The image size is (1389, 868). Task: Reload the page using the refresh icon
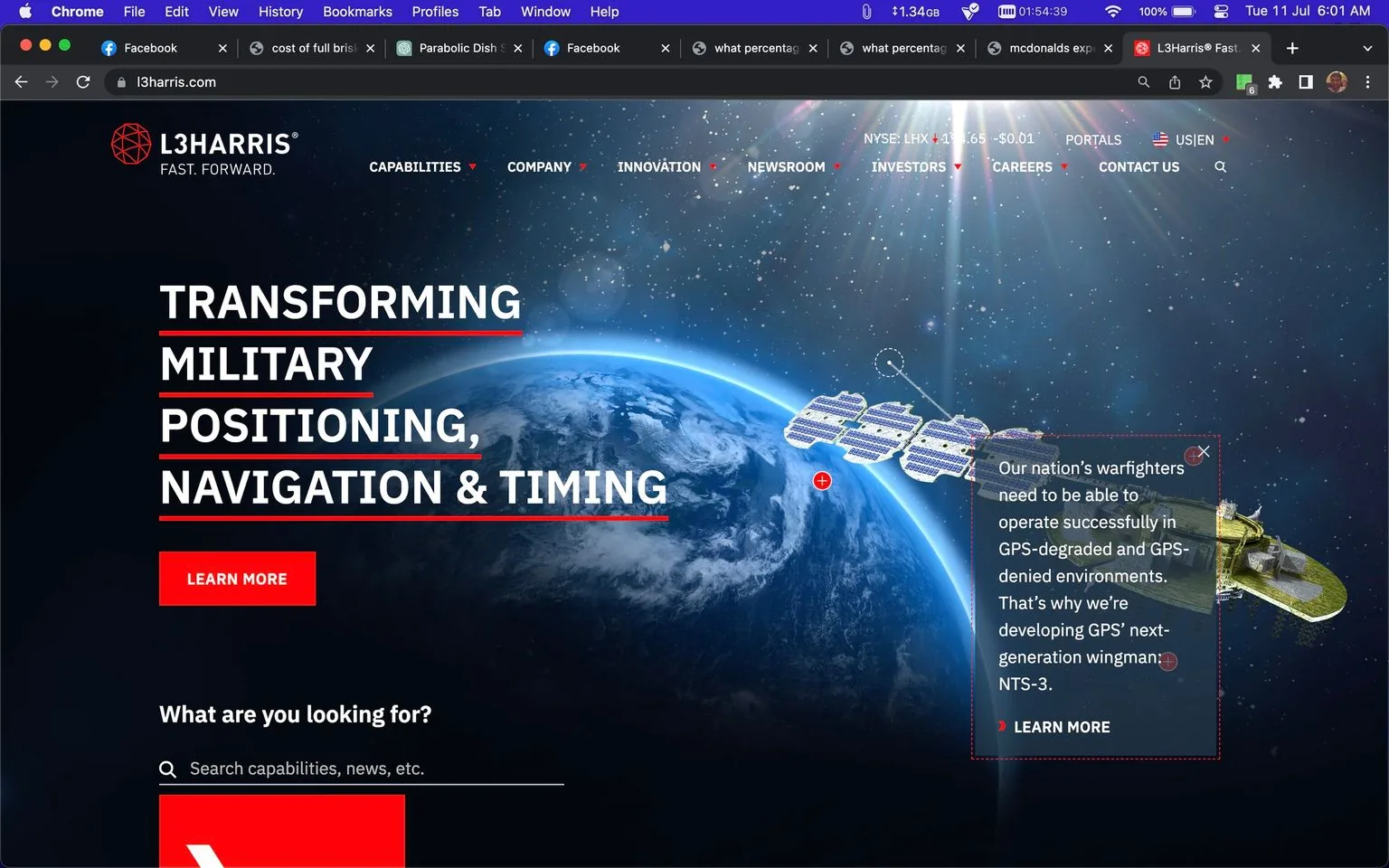(x=82, y=81)
